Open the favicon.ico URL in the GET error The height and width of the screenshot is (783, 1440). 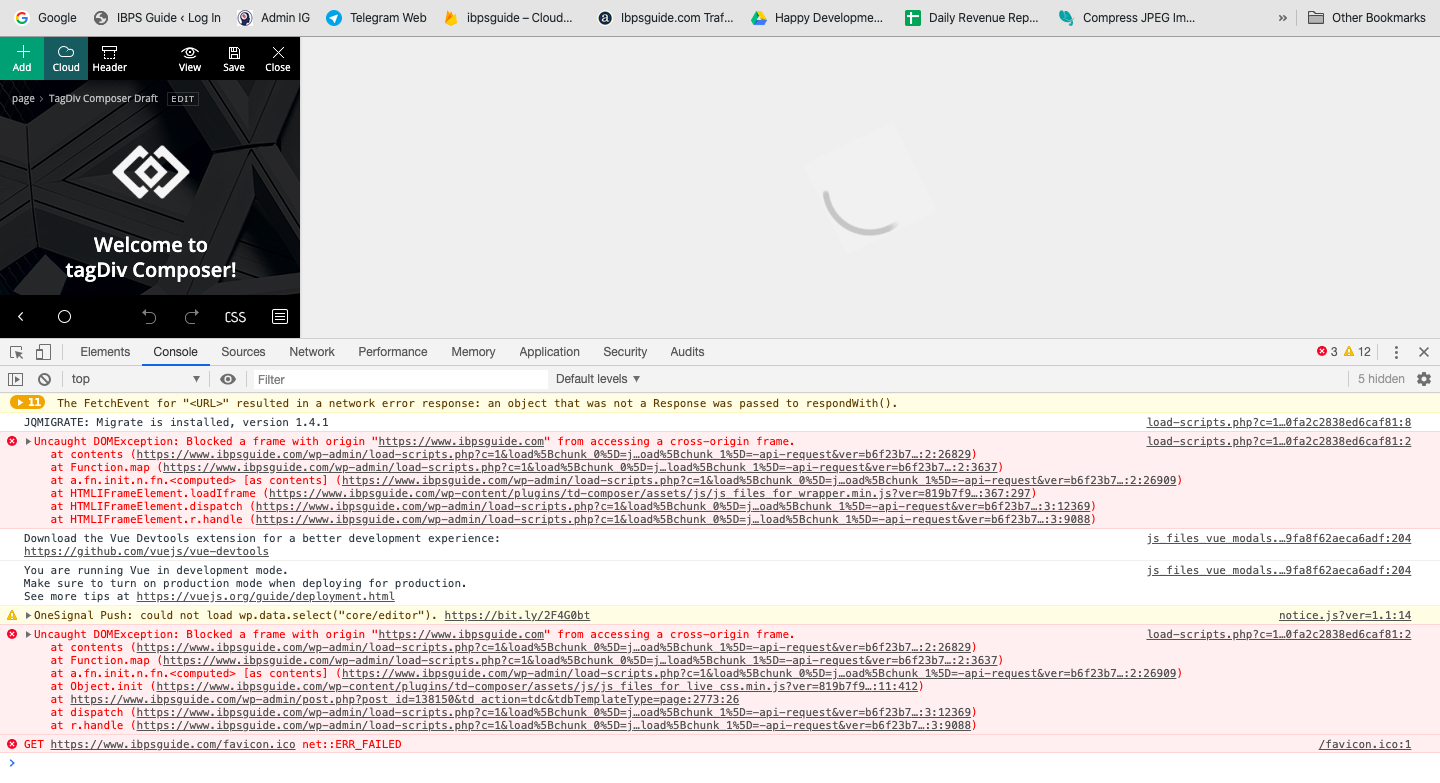(x=173, y=745)
